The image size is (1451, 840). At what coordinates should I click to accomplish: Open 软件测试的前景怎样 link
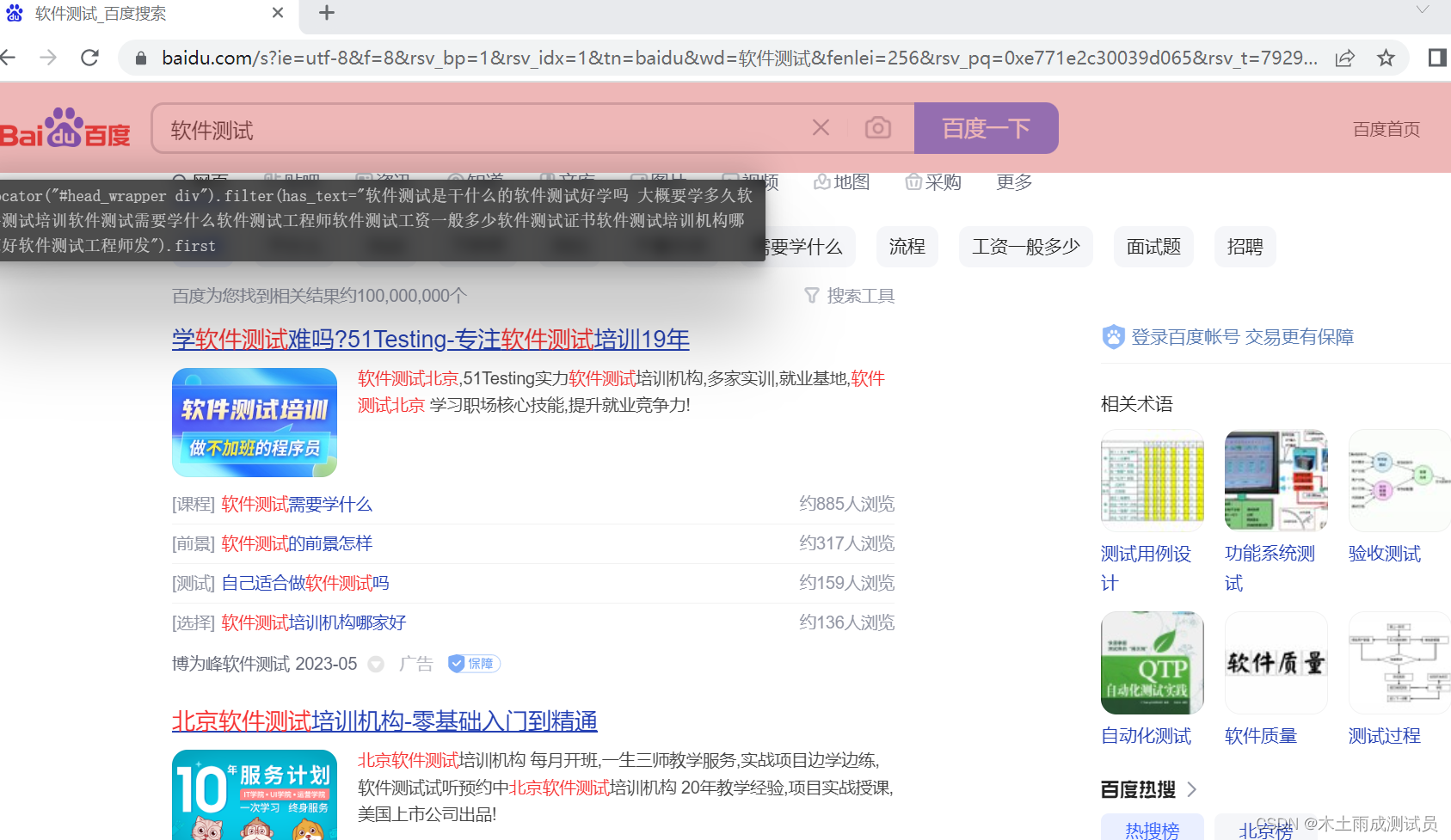297,543
